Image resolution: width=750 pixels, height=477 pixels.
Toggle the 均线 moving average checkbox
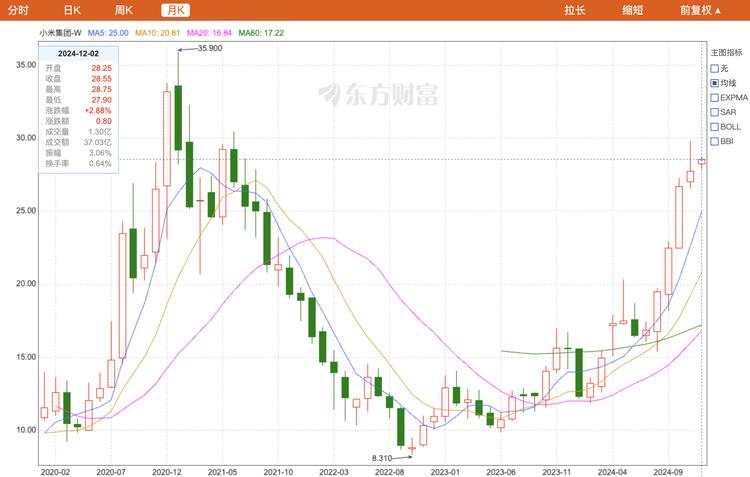714,83
